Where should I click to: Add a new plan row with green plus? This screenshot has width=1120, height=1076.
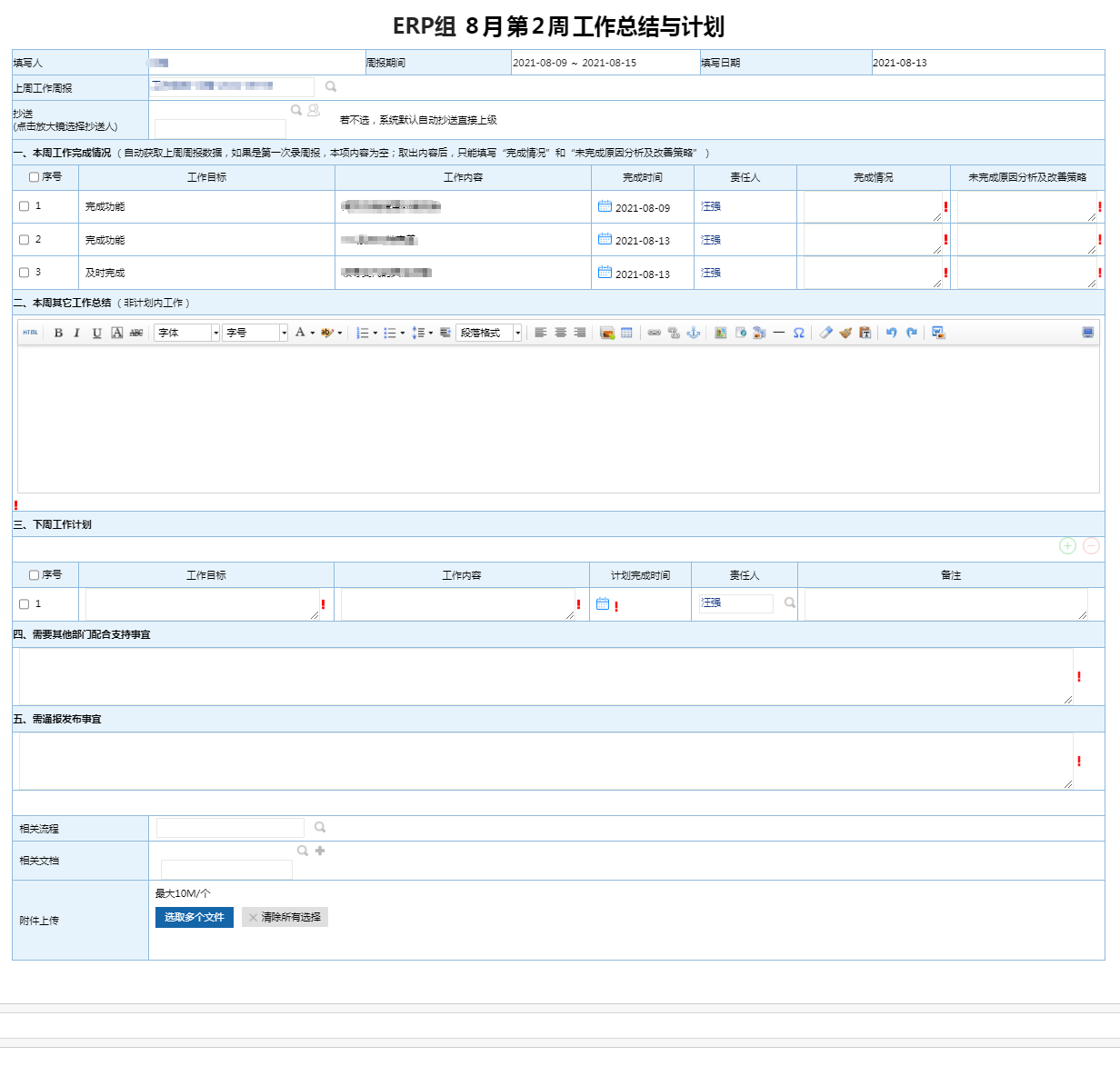(1067, 545)
